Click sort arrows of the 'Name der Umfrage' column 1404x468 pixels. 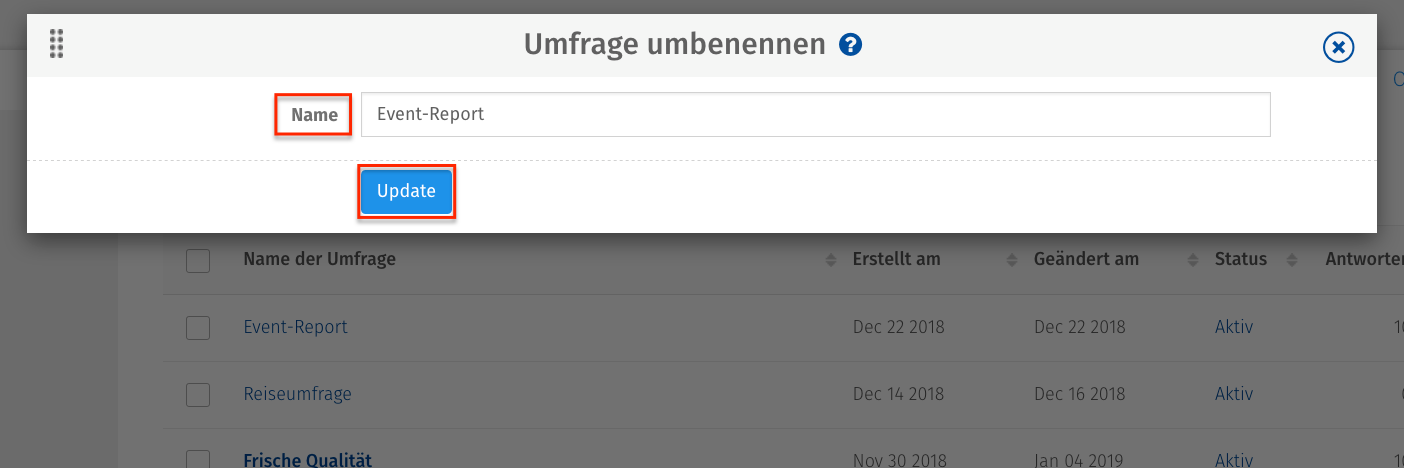830,260
